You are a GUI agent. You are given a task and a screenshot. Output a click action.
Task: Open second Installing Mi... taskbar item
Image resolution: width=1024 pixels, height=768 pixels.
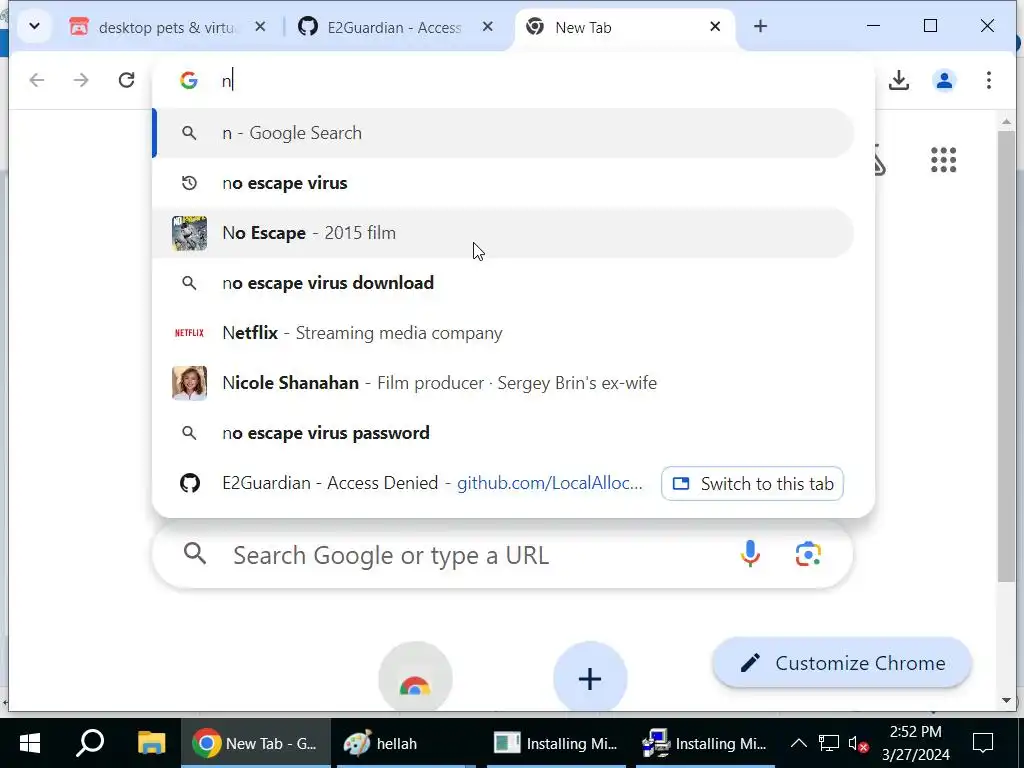[705, 743]
